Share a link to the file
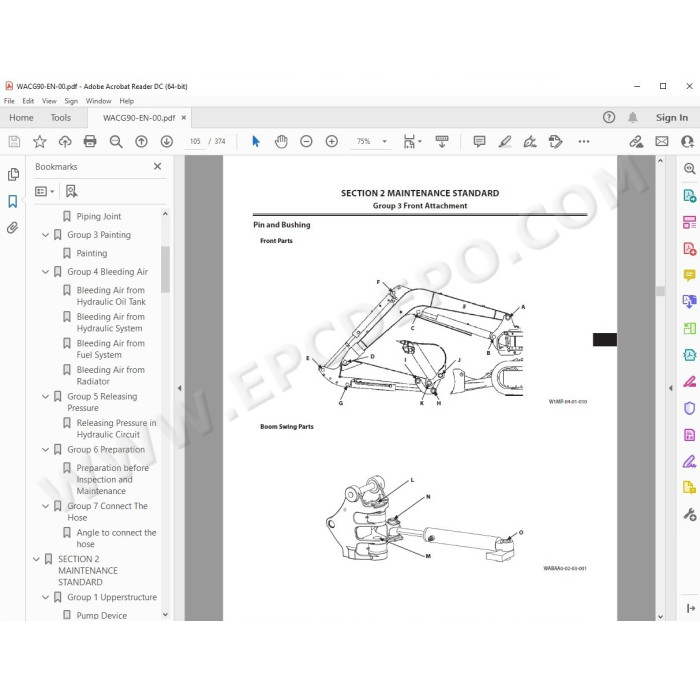Viewport: 700px width, 700px height. click(636, 142)
